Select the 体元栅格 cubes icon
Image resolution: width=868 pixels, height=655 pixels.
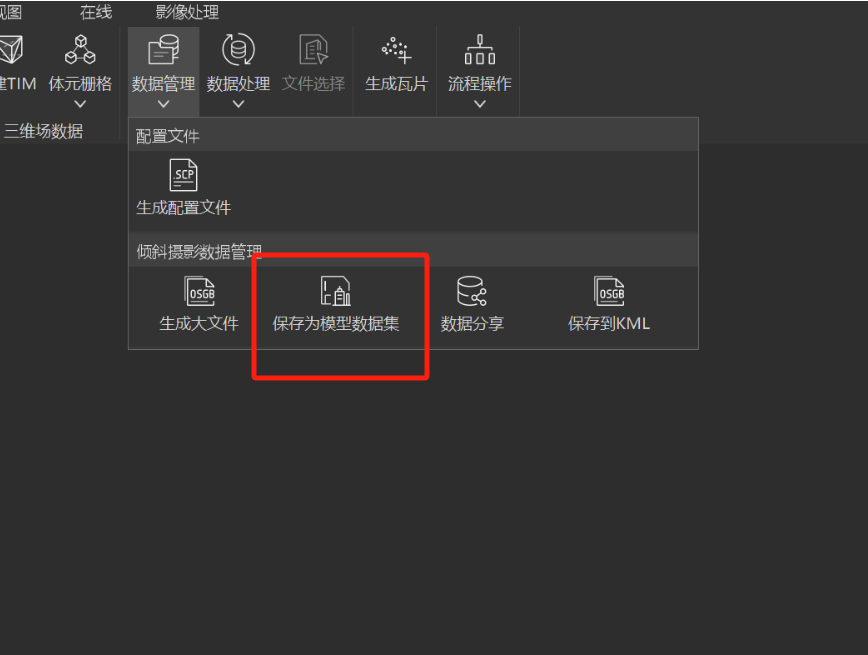80,49
